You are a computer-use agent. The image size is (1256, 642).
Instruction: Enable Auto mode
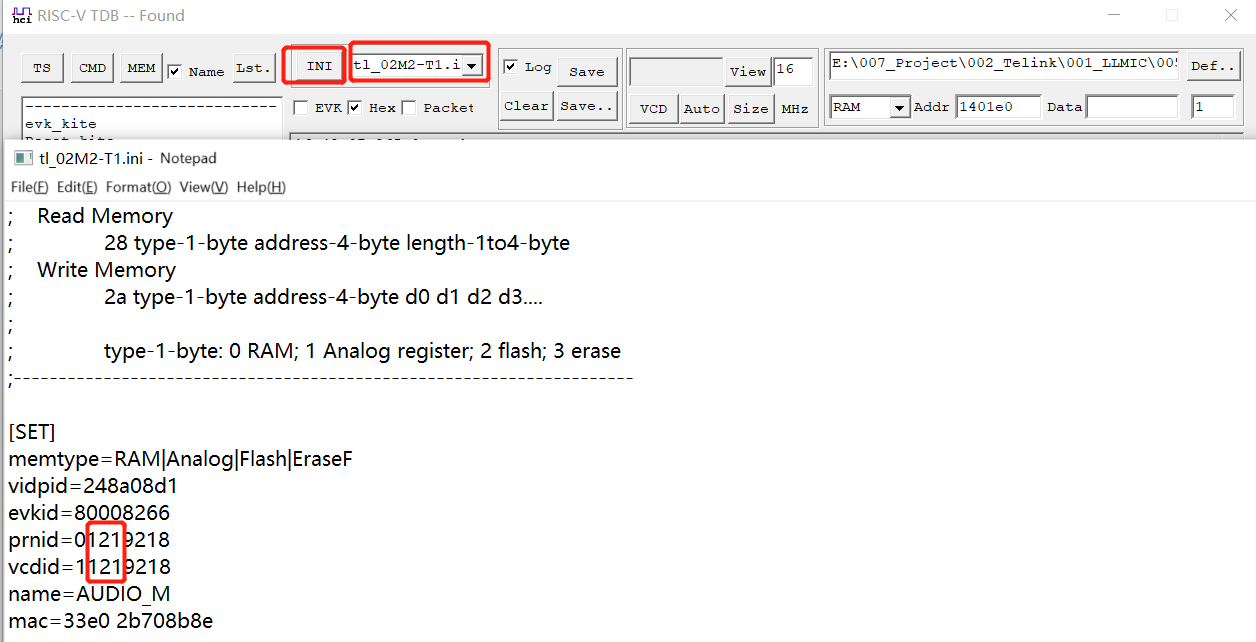[701, 108]
